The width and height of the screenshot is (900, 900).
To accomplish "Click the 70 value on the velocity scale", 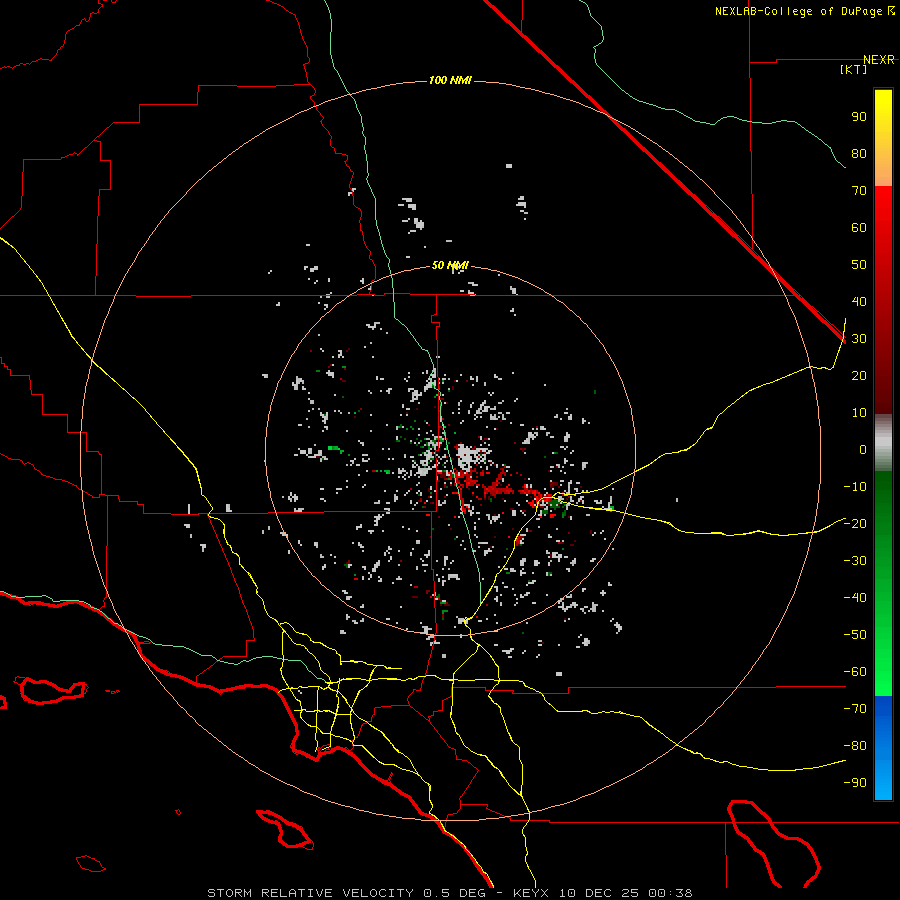I will click(859, 191).
